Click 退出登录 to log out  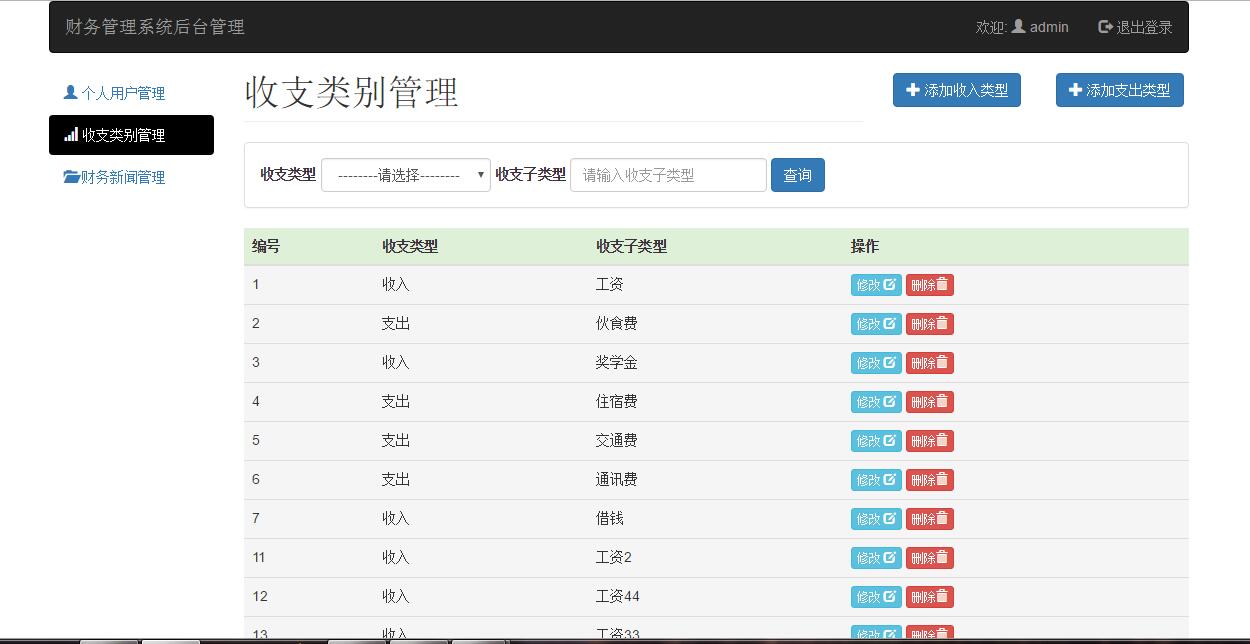[x=1135, y=27]
